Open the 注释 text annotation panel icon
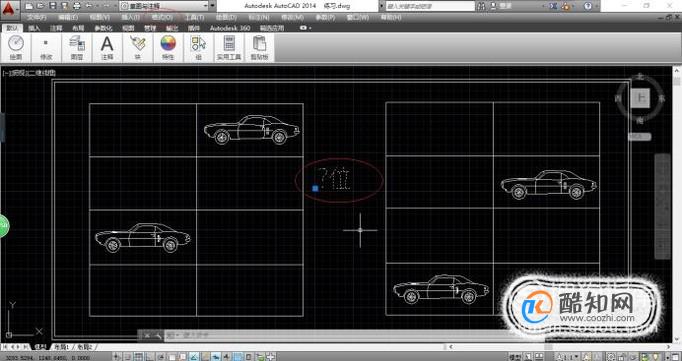The height and width of the screenshot is (361, 682). point(107,47)
